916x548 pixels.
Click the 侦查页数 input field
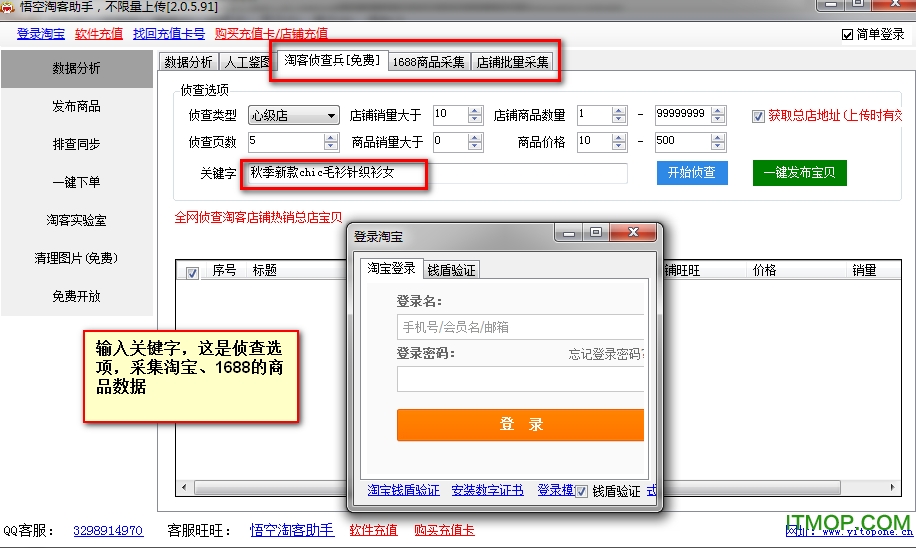[286, 141]
